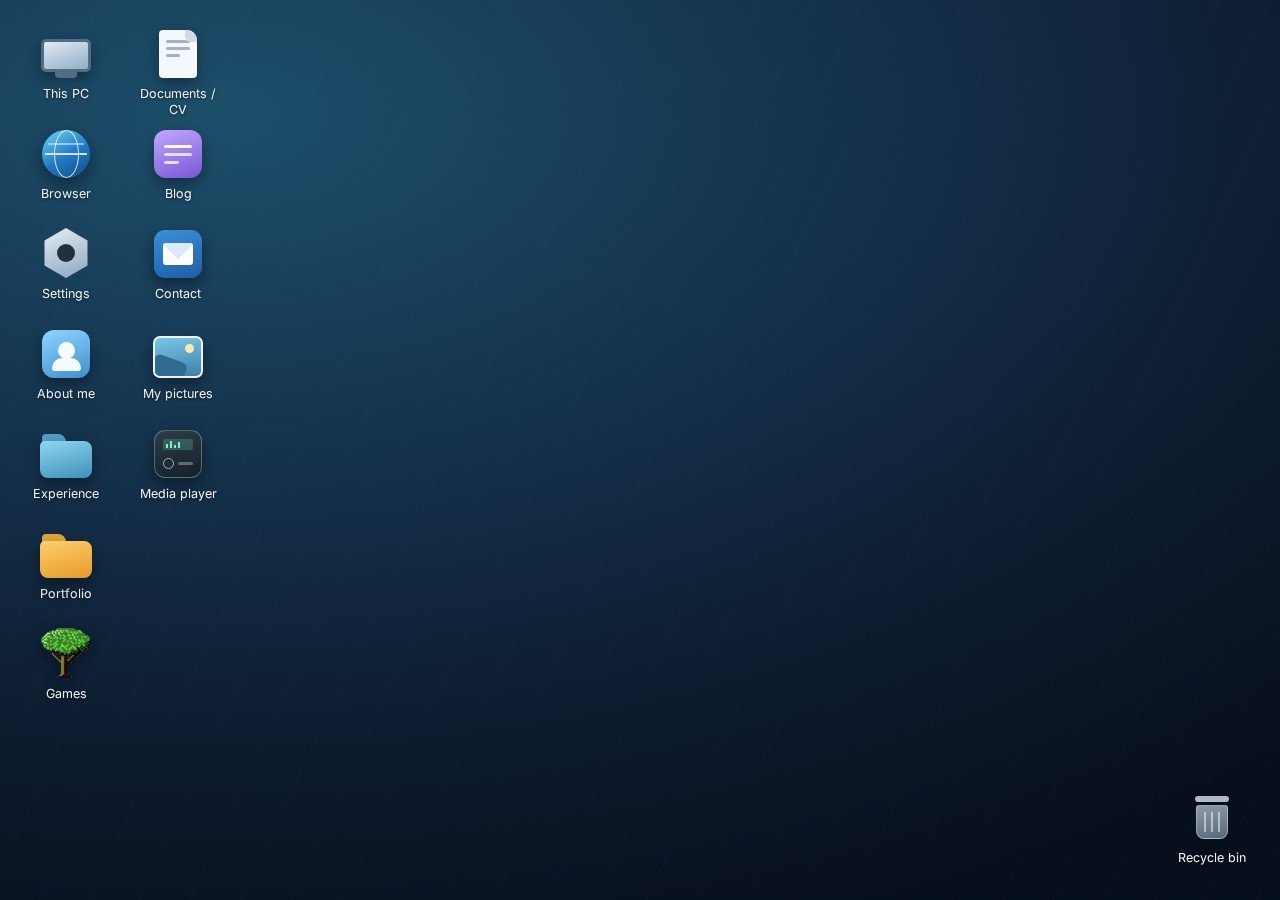The image size is (1280, 900).
Task: Click the "Games" label text
Action: 66,694
